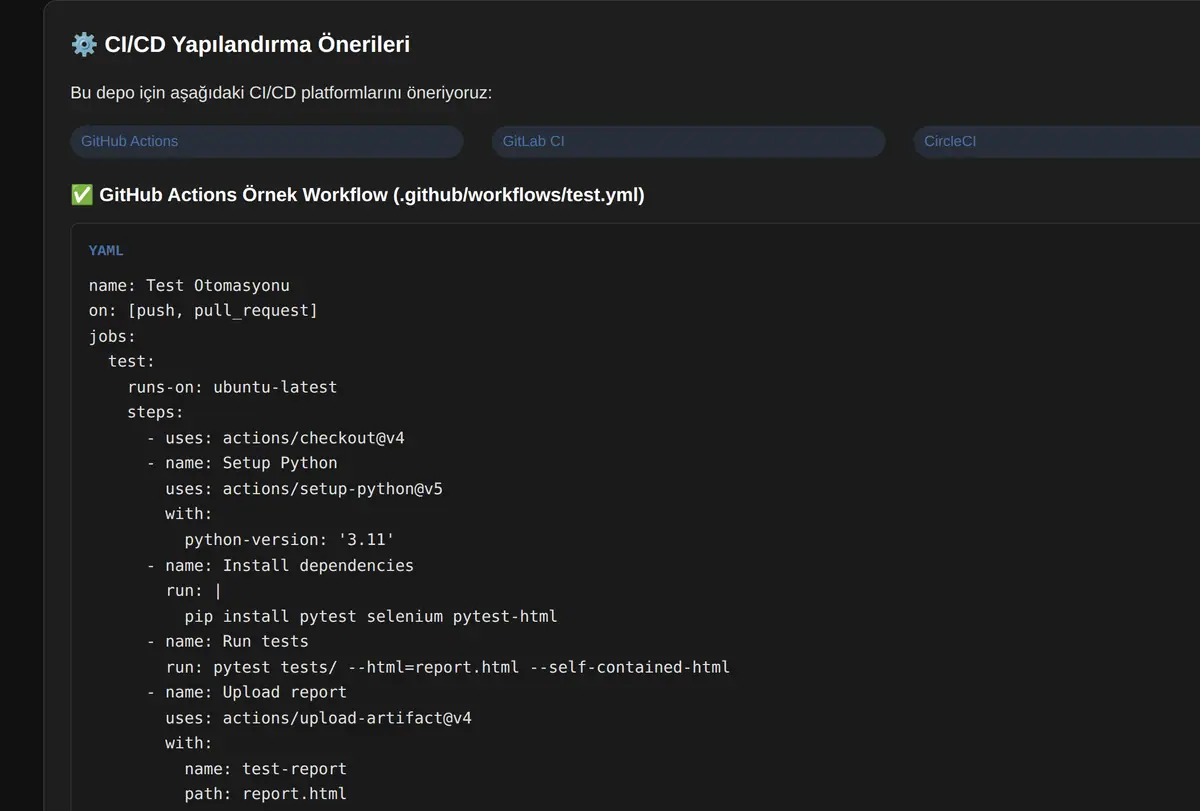The image size is (1200, 811).
Task: Click the 'path: report.html' line
Action: point(266,794)
